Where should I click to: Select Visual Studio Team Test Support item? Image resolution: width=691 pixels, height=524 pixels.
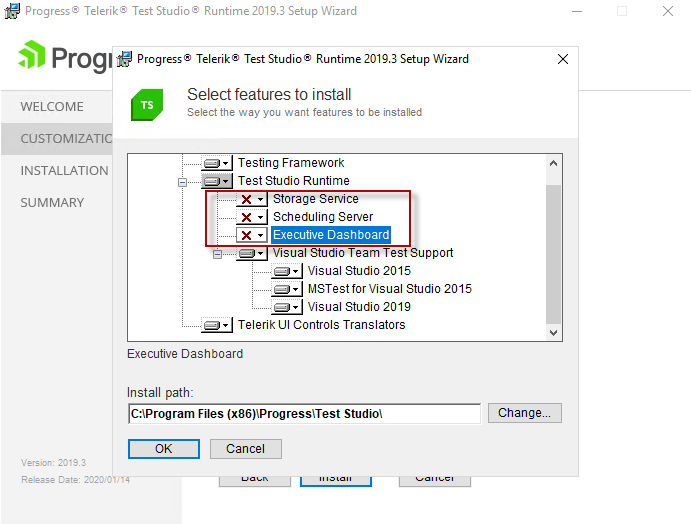[363, 253]
